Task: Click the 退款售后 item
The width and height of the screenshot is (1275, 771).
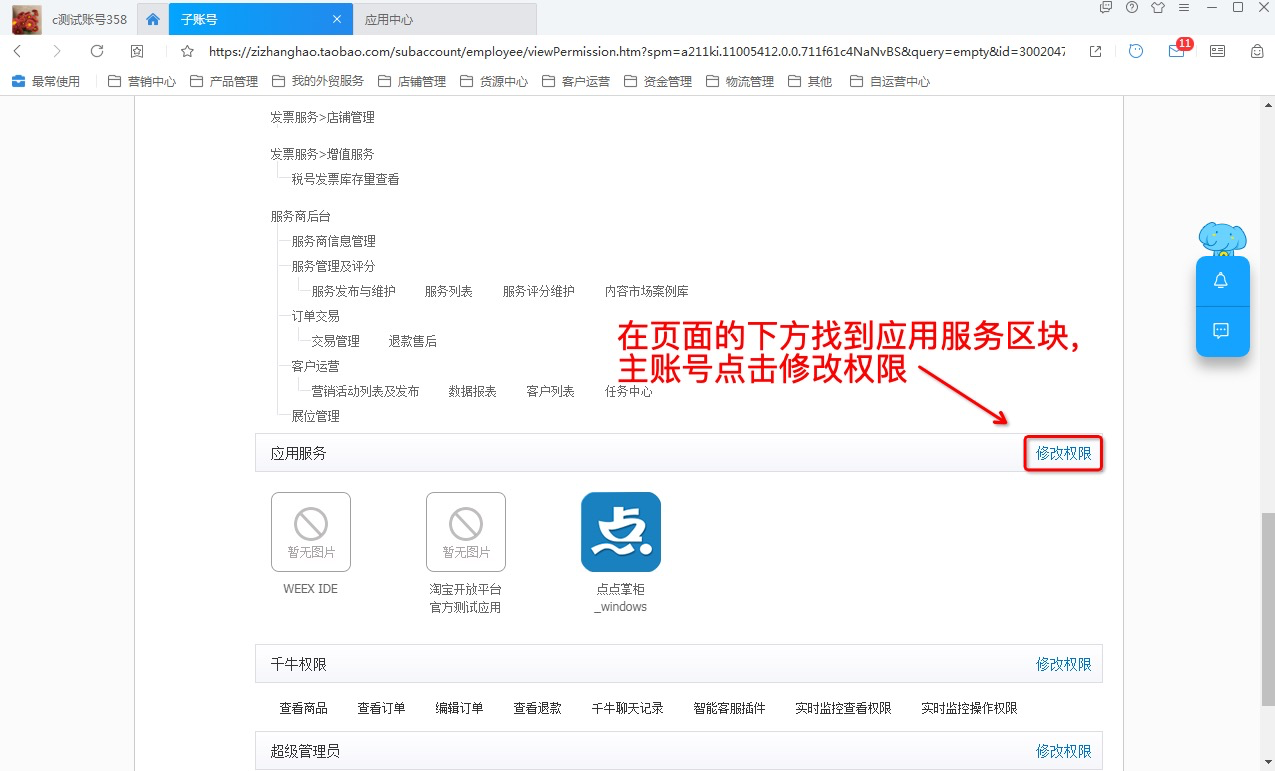Action: pyautogui.click(x=413, y=341)
